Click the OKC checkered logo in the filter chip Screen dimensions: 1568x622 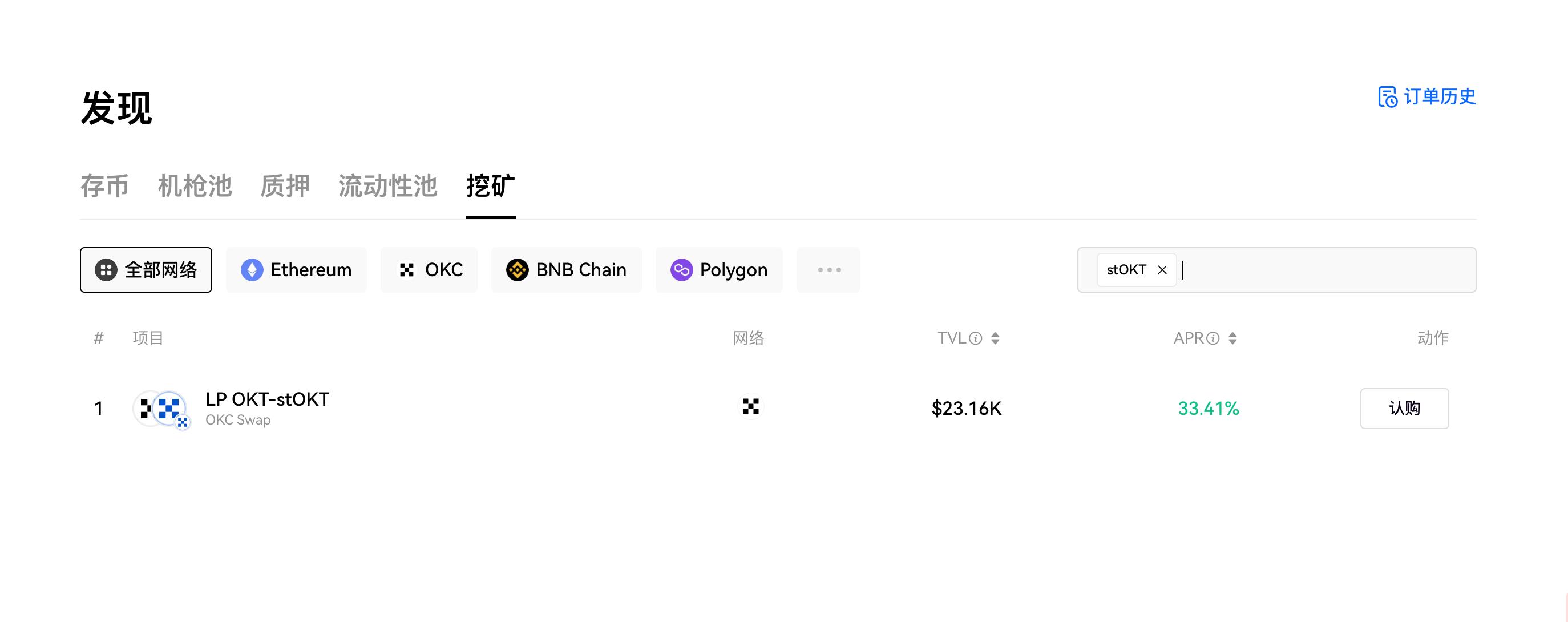(x=407, y=269)
